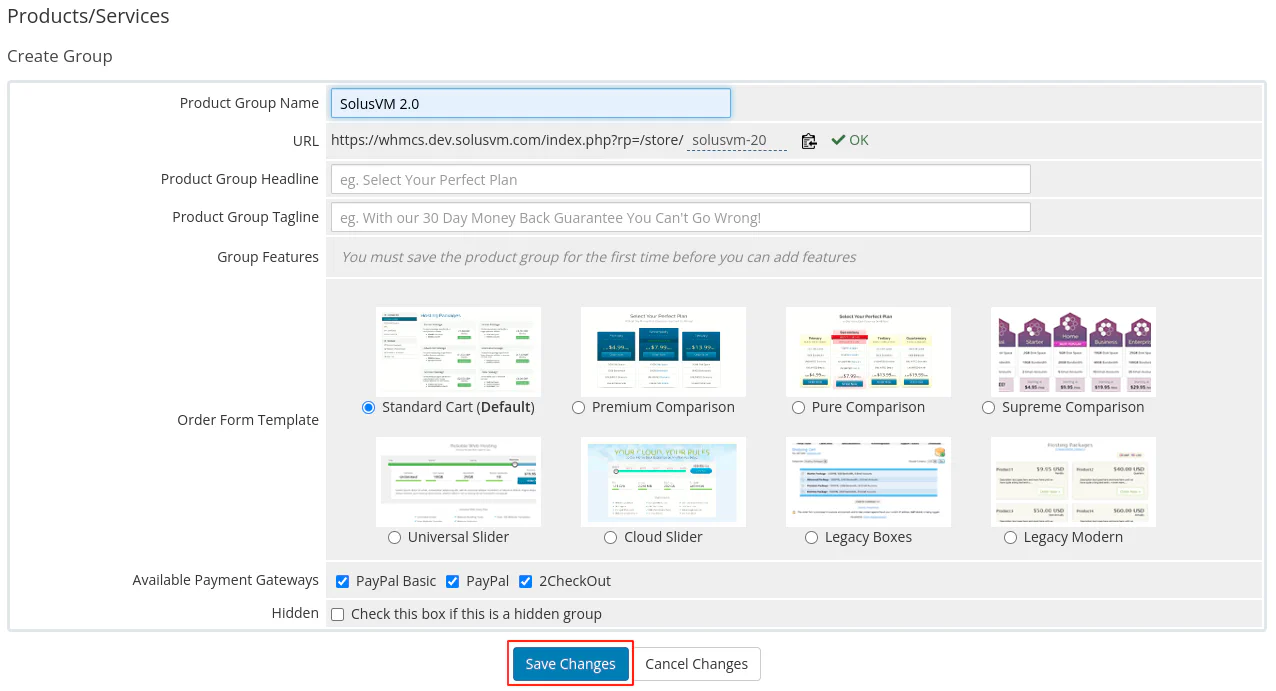Disable the PayPal payment gateway

(452, 581)
